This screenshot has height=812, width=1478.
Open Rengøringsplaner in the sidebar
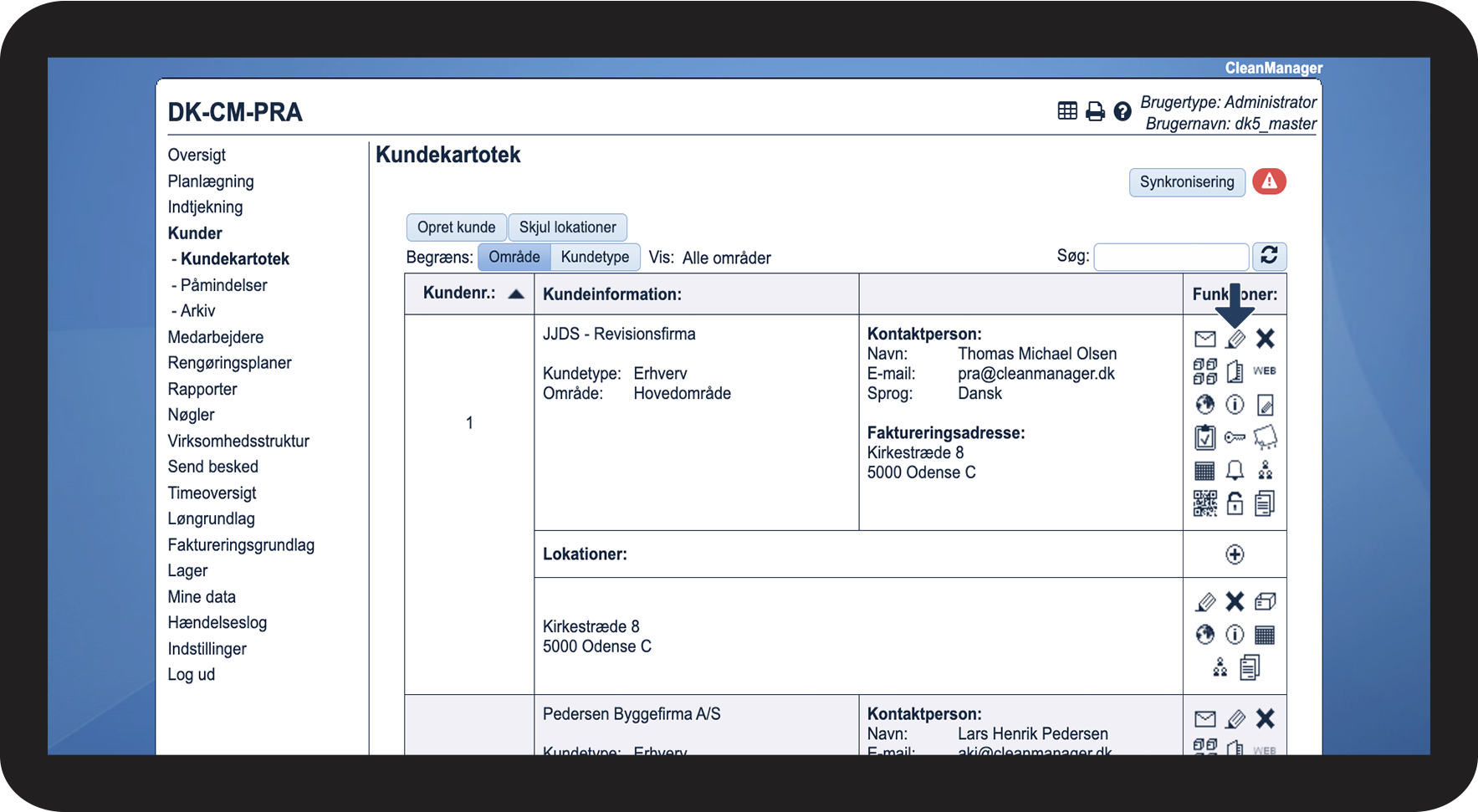tap(230, 363)
